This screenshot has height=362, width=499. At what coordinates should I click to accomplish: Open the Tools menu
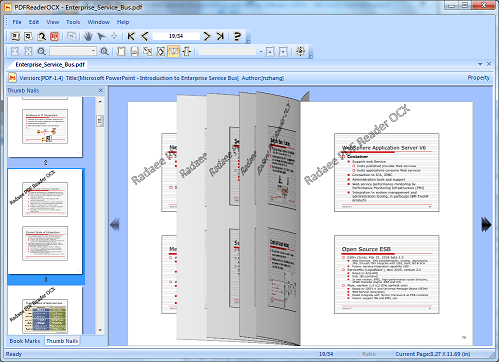(x=73, y=22)
